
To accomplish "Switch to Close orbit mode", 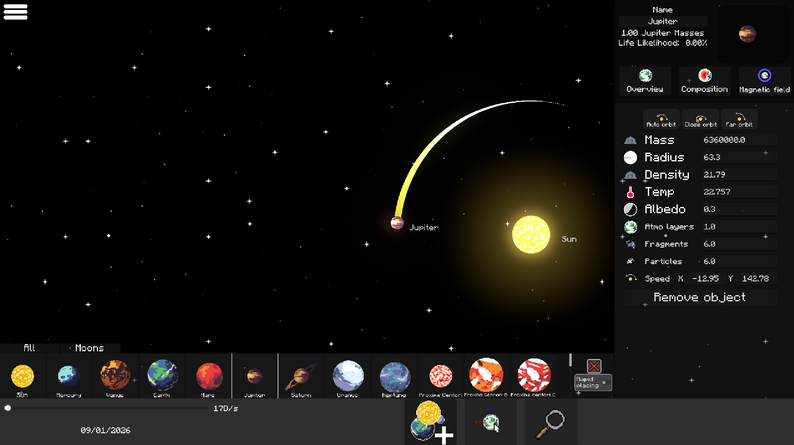I will (700, 120).
